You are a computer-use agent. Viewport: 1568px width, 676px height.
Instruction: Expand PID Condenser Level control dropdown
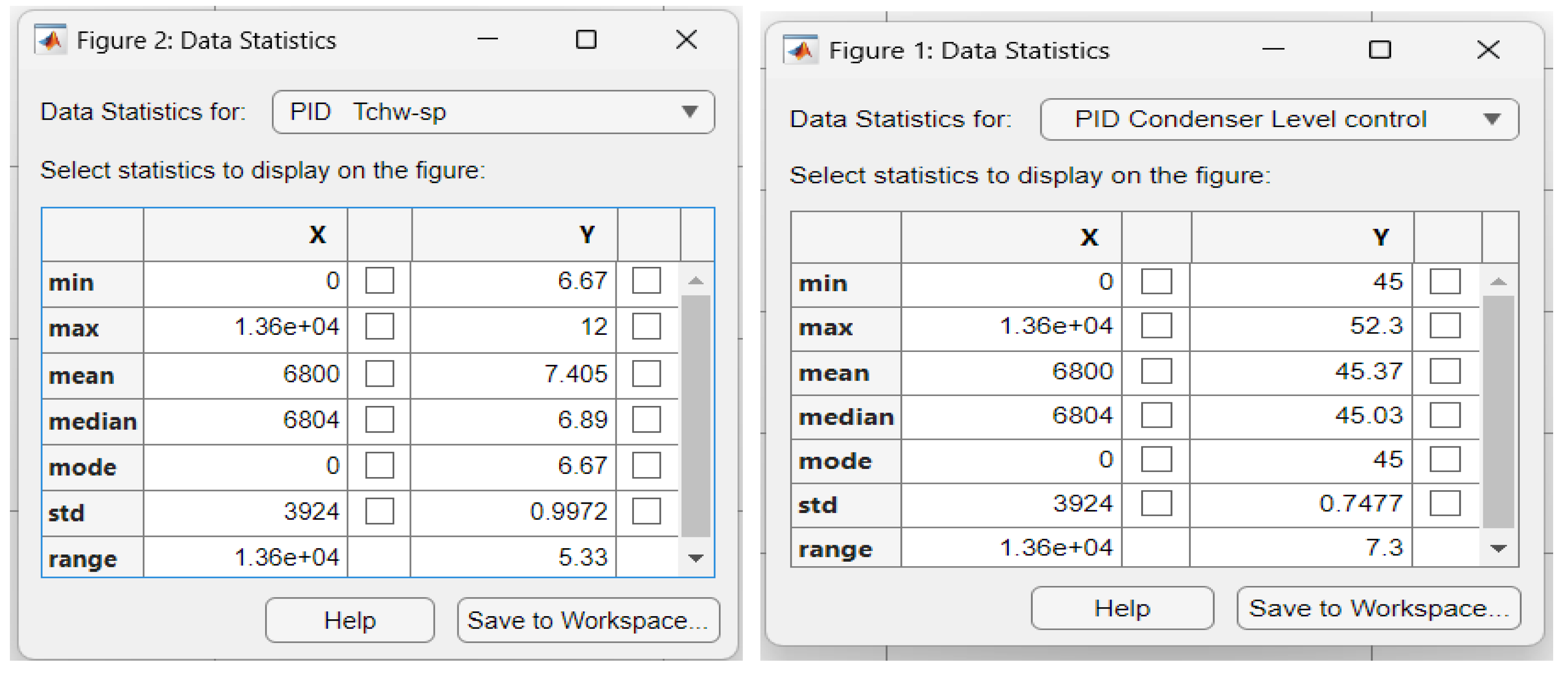(1279, 119)
